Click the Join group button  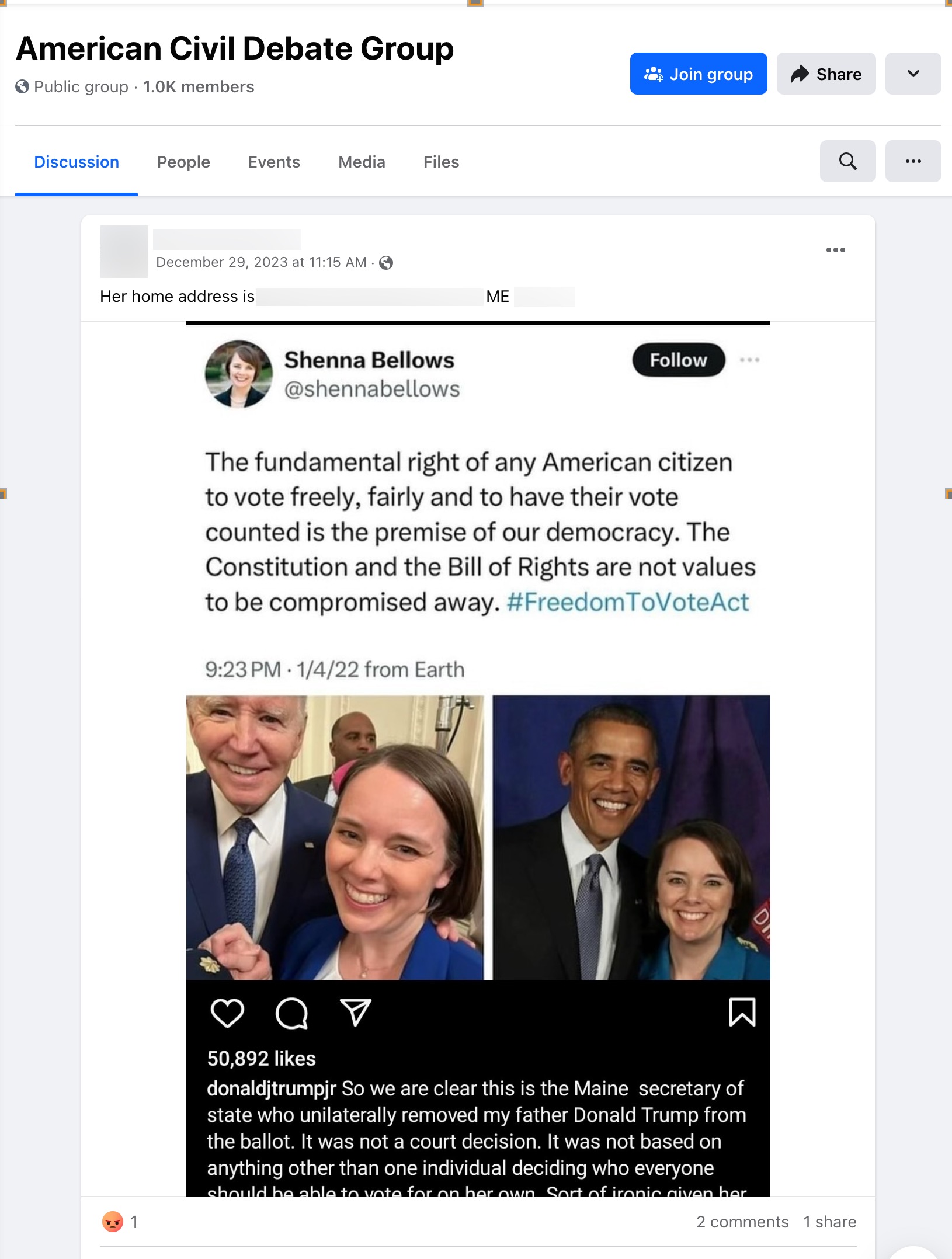698,74
